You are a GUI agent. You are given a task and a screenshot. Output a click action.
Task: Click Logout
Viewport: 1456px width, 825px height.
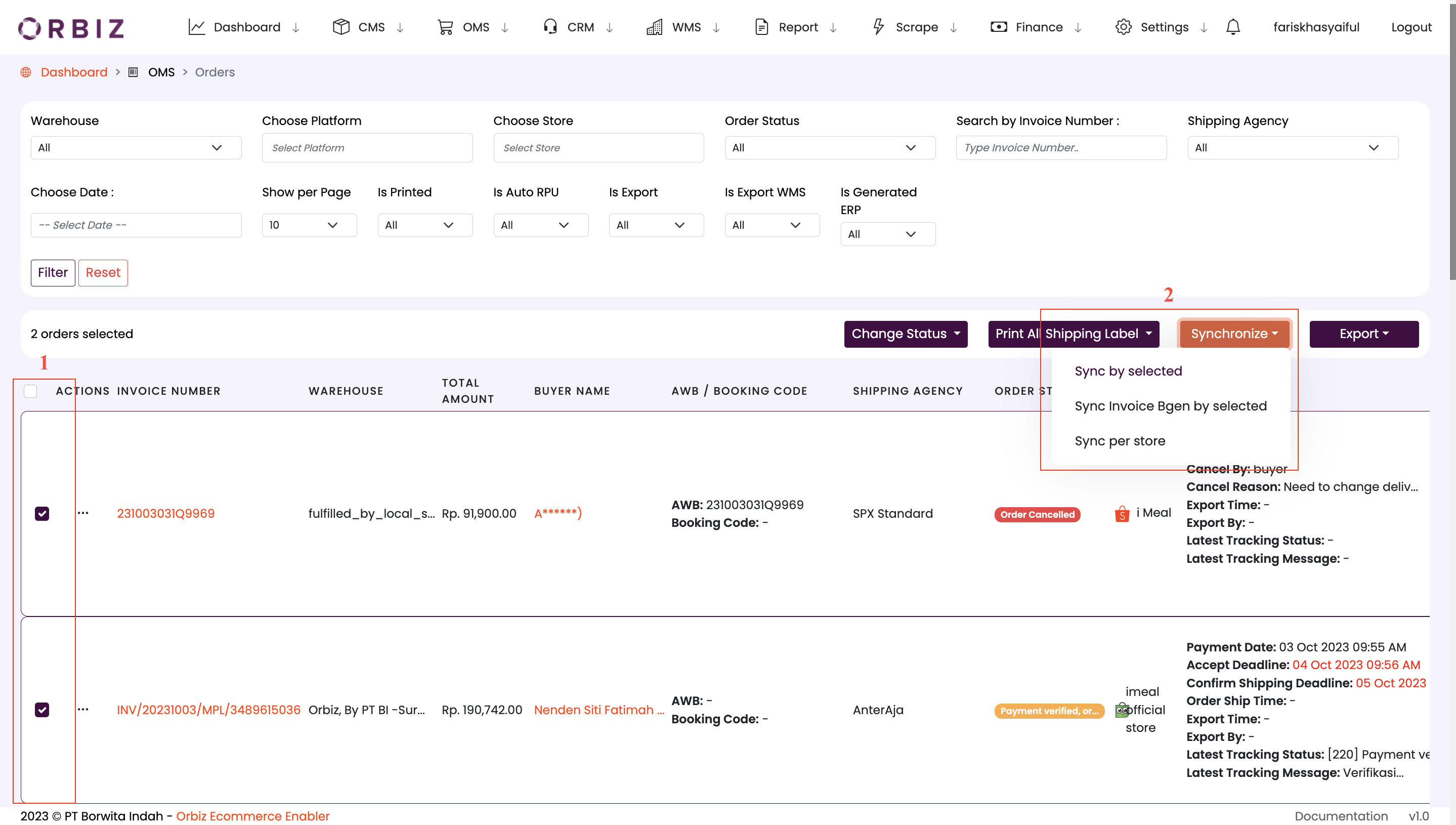1410,27
